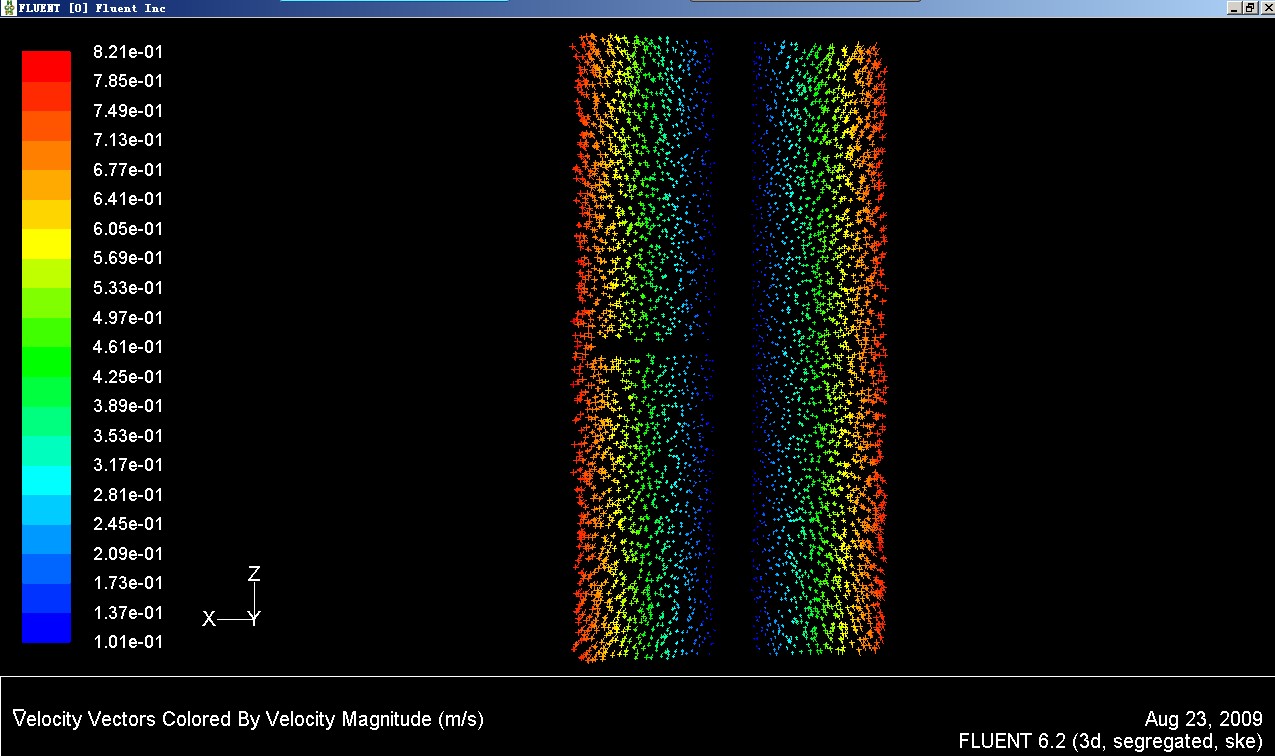Click the right velocity vector column
The width and height of the screenshot is (1275, 756).
tap(818, 350)
